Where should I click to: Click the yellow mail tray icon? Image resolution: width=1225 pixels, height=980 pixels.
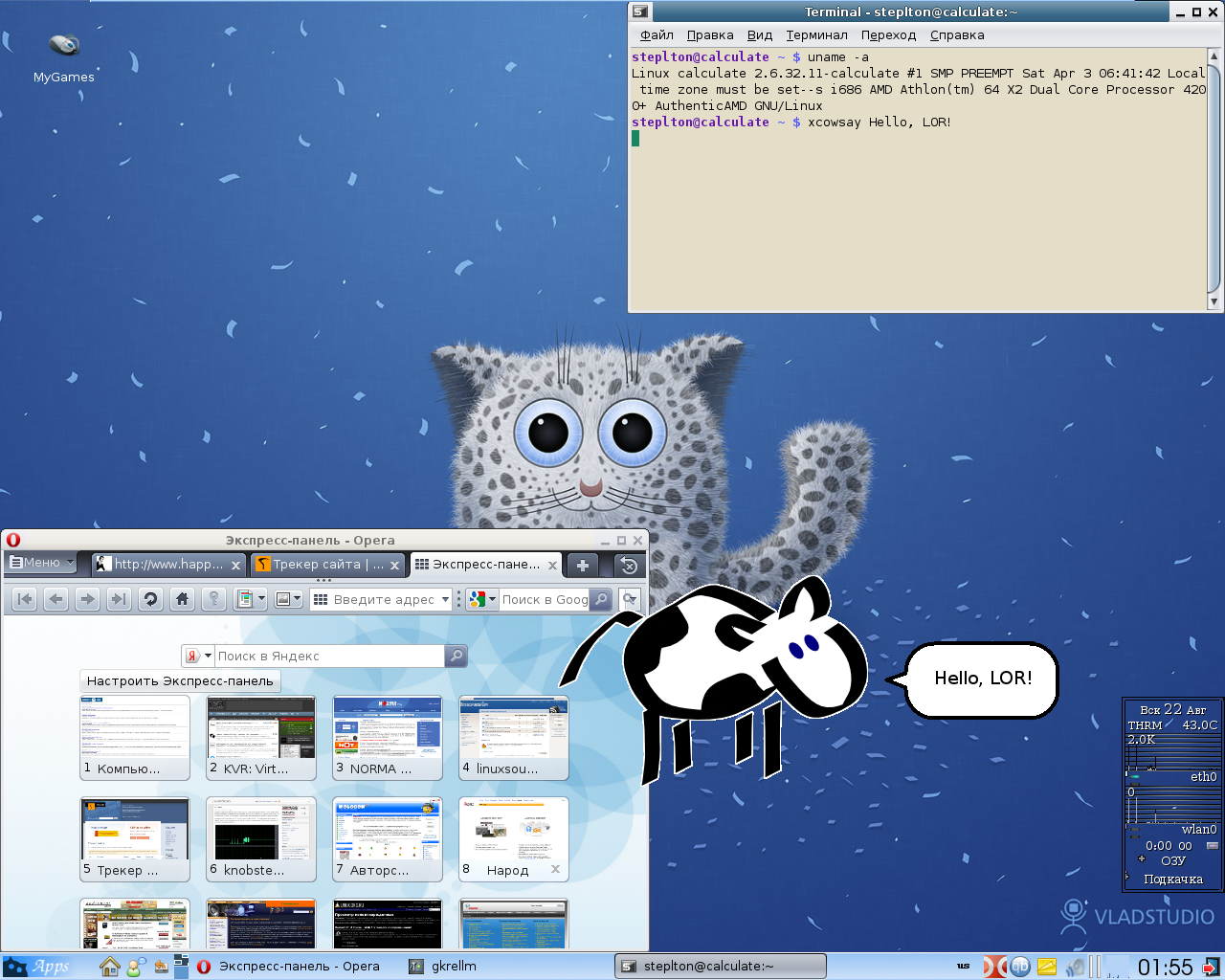1046,967
